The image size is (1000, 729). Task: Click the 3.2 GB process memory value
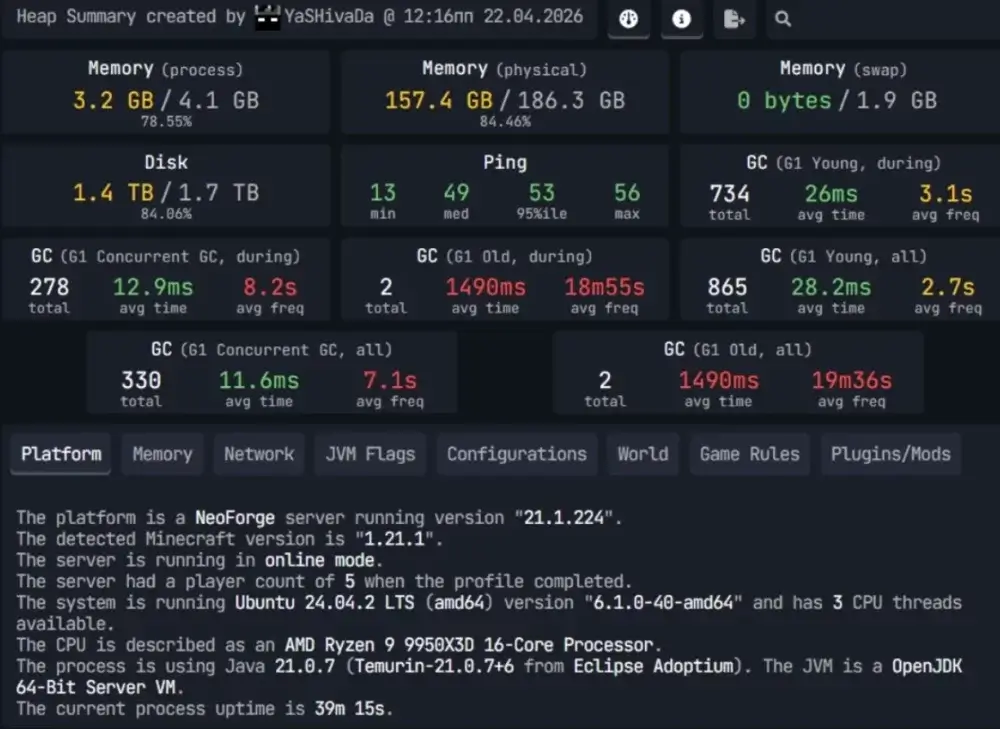114,100
